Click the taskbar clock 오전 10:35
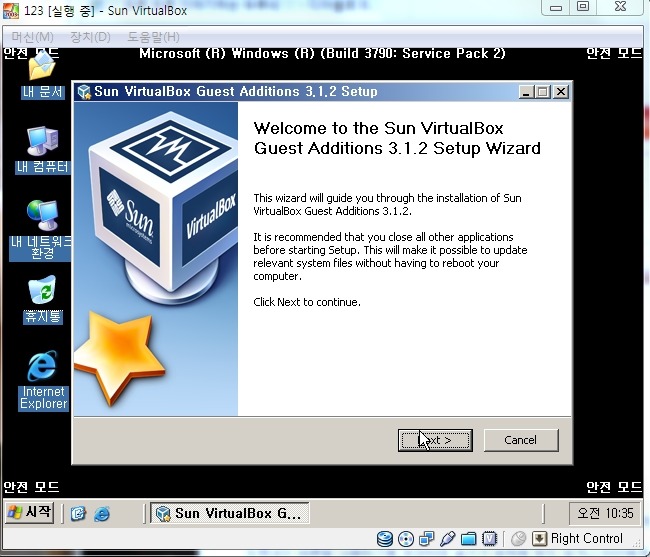 point(606,513)
